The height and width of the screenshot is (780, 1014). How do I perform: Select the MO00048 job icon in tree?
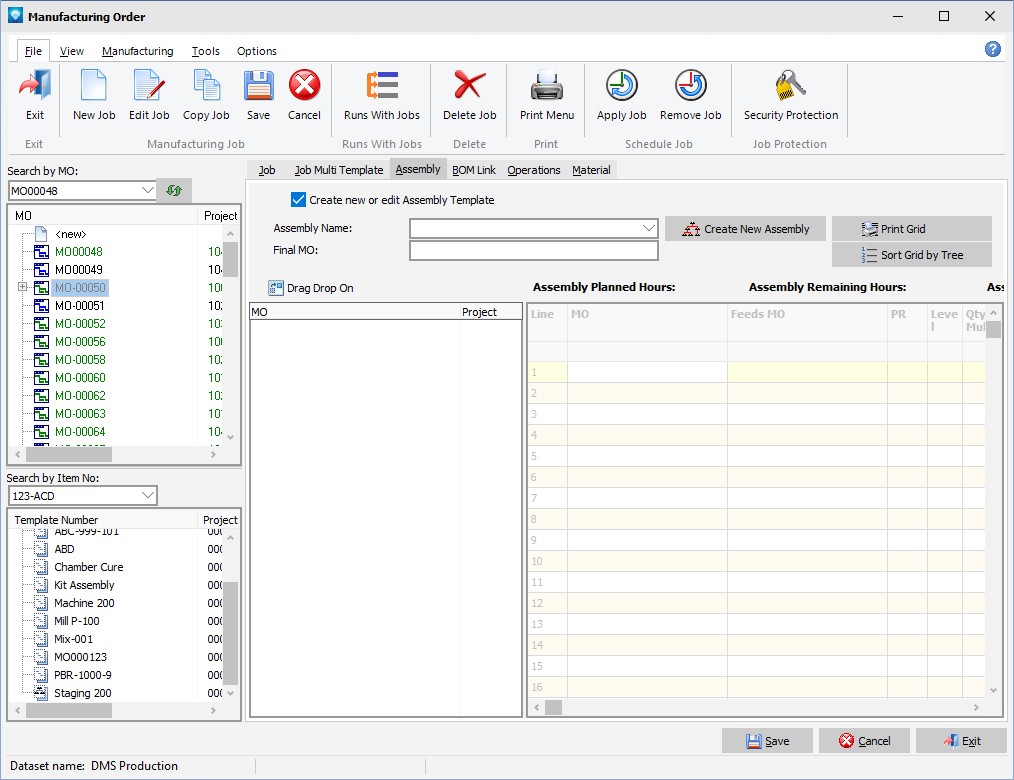point(41,252)
